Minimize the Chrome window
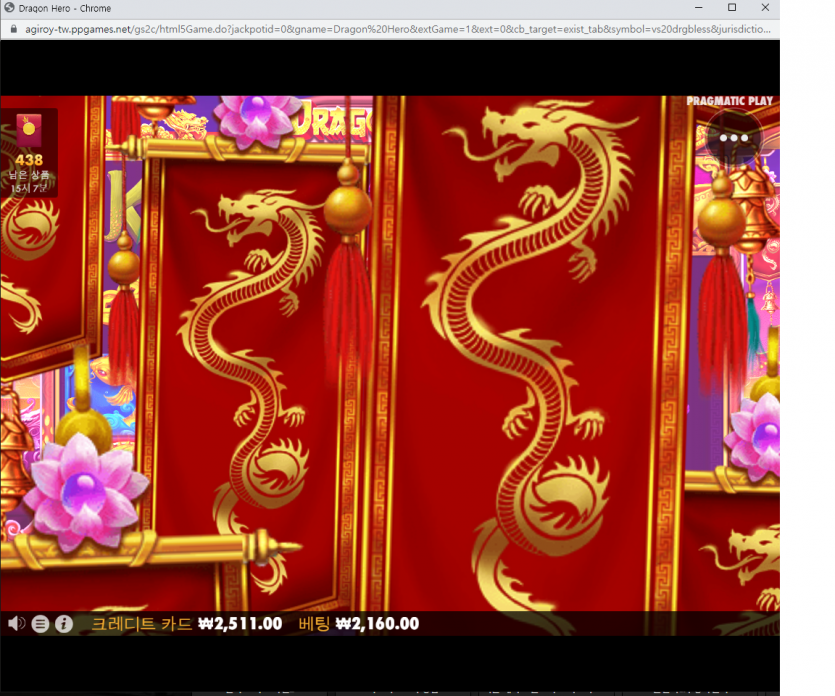 point(699,7)
